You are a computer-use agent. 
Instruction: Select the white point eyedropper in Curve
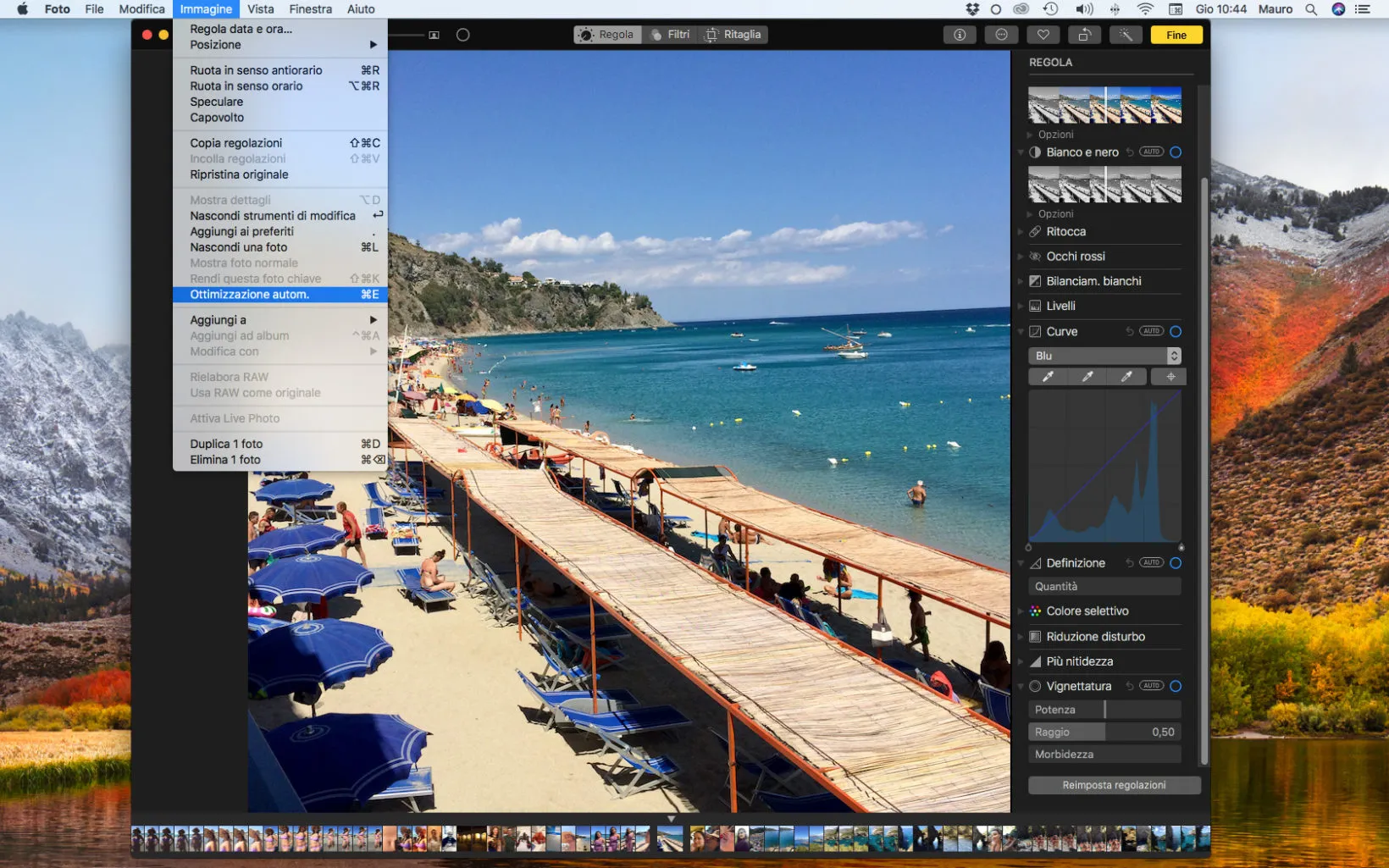click(x=1126, y=377)
